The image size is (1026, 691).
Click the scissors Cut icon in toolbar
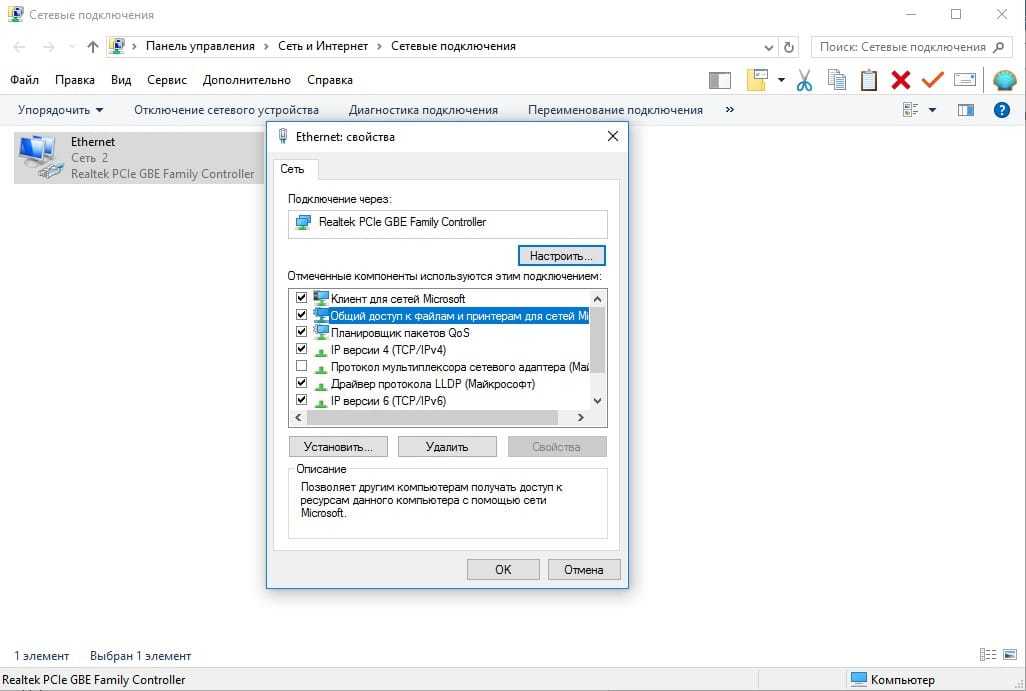click(x=804, y=81)
